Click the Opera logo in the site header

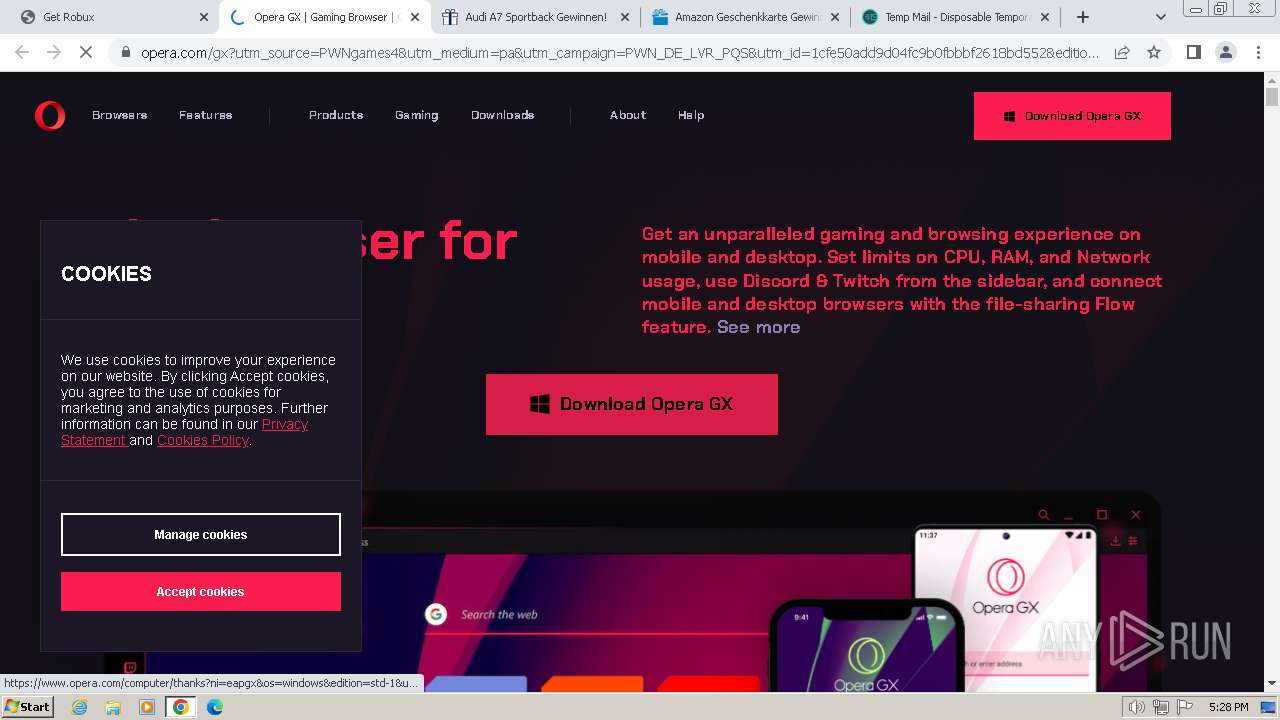tap(49, 116)
